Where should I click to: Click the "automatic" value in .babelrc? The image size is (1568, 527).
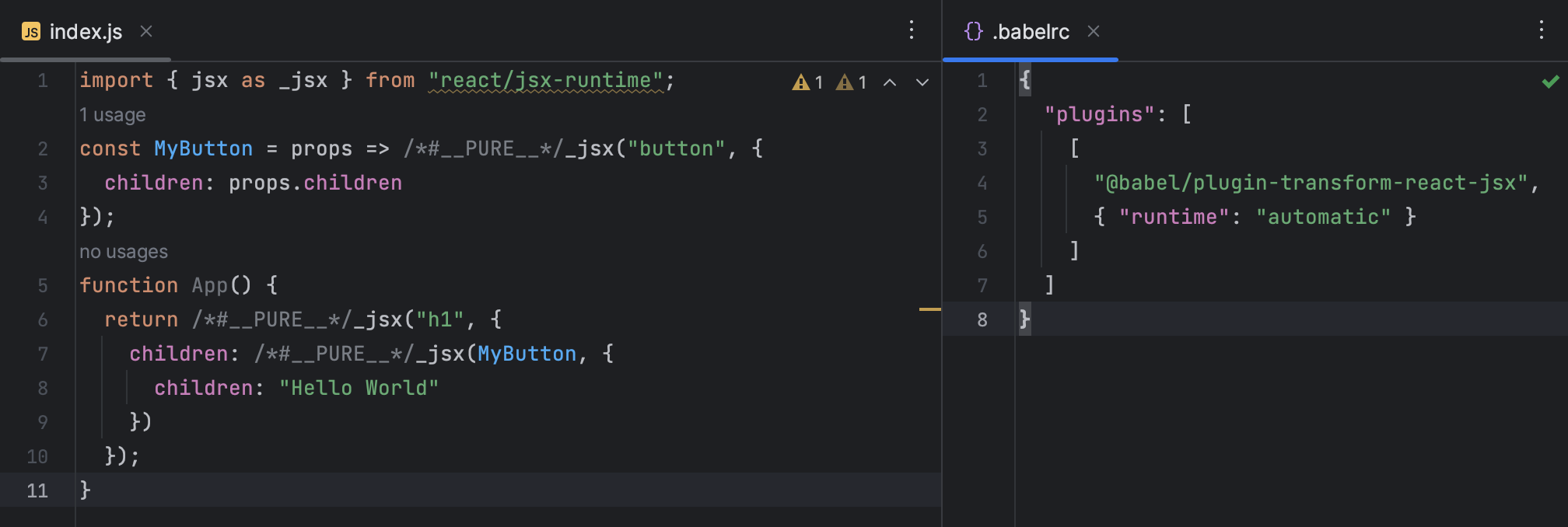tap(1323, 217)
